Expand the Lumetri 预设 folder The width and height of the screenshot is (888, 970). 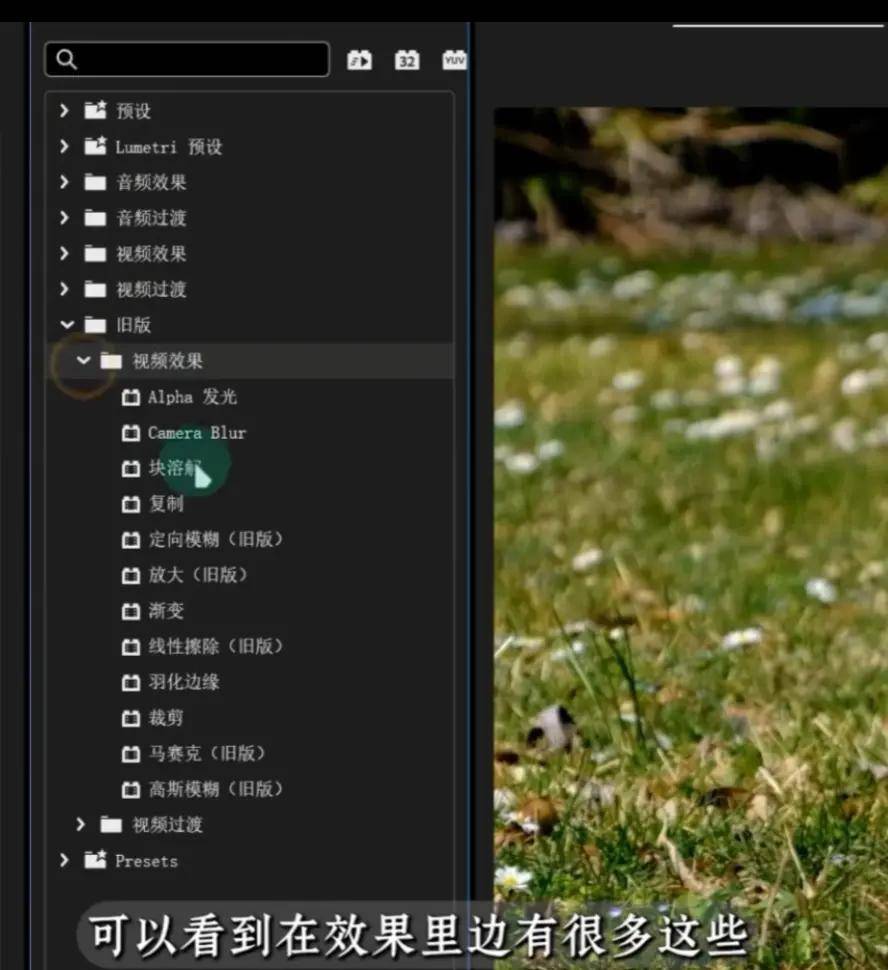[65, 147]
